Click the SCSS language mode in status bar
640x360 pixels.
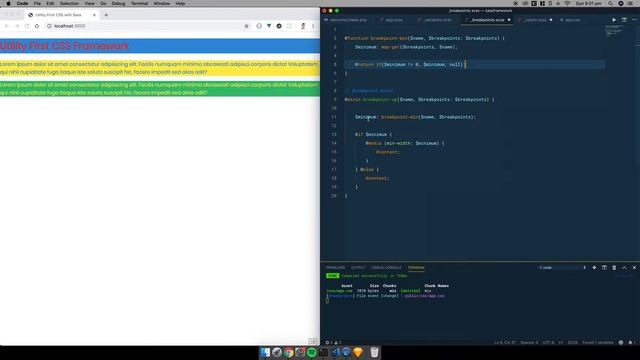coord(572,342)
